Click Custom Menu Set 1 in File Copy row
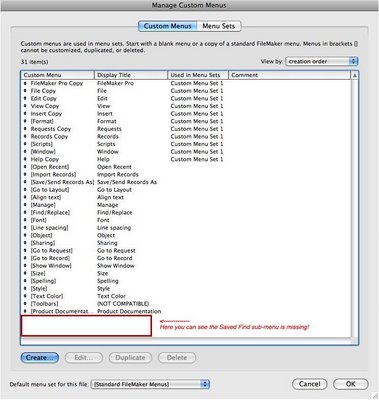This screenshot has height=400, width=379. (x=197, y=91)
